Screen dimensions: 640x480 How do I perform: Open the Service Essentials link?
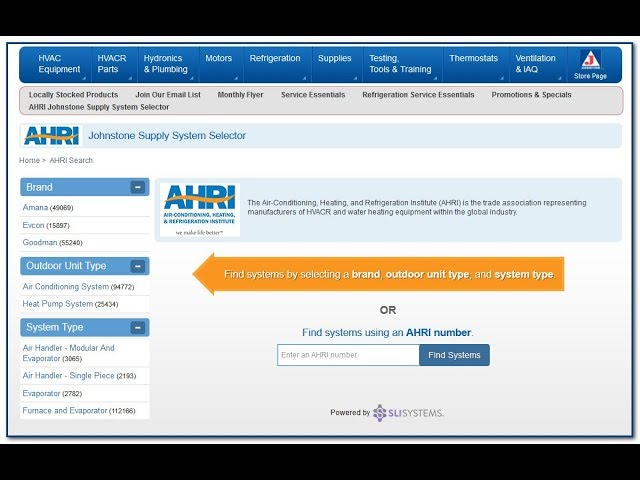(x=313, y=95)
